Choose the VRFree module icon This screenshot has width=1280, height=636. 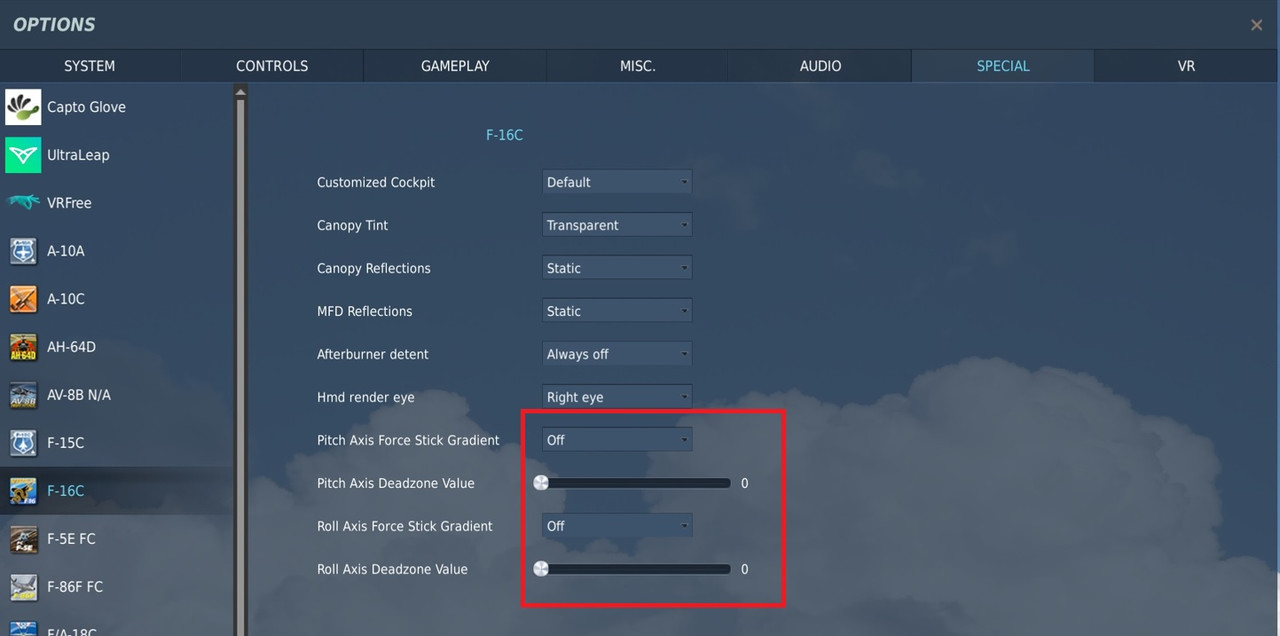click(23, 203)
